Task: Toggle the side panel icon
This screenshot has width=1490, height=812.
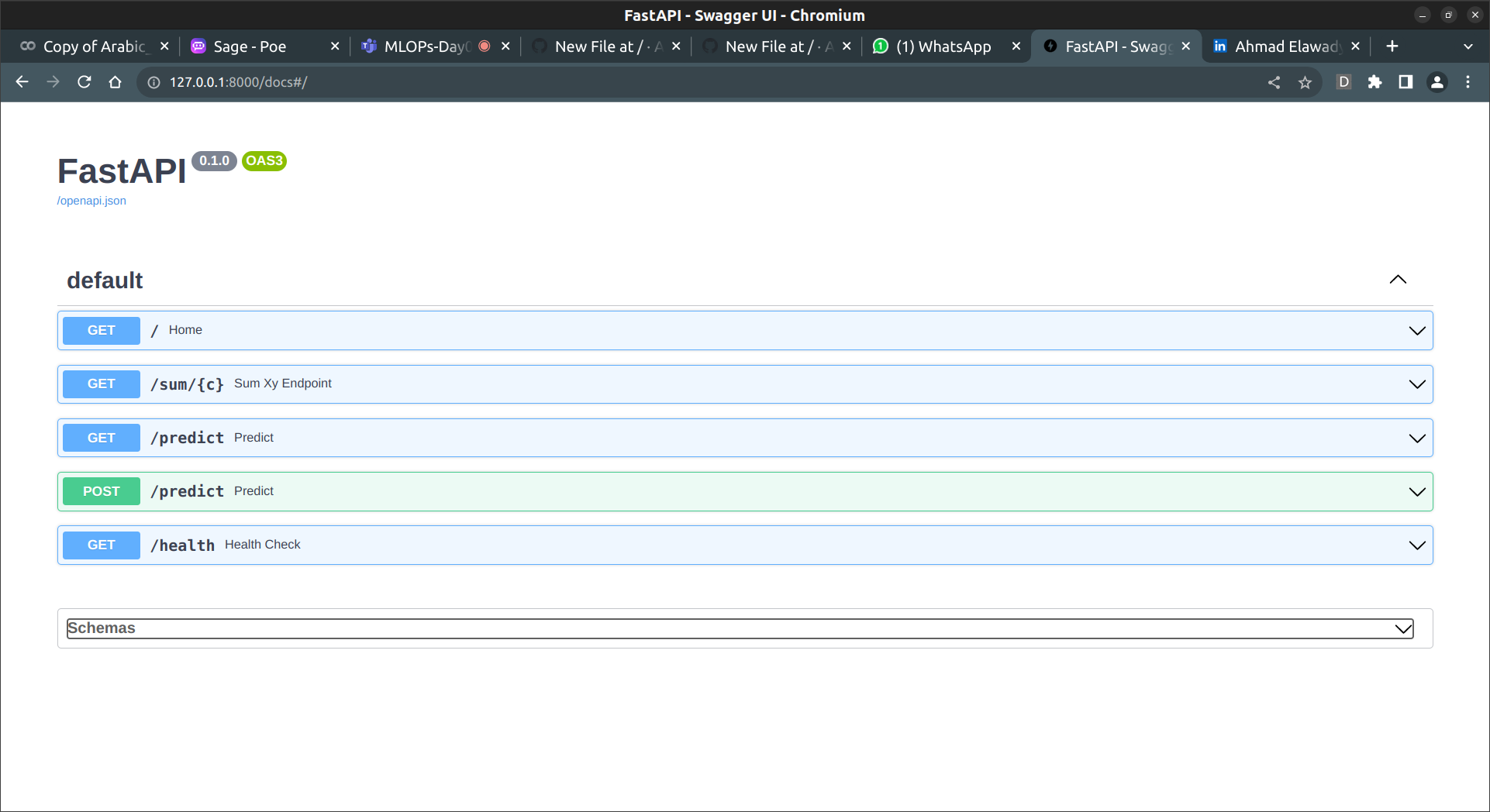Action: pos(1405,82)
